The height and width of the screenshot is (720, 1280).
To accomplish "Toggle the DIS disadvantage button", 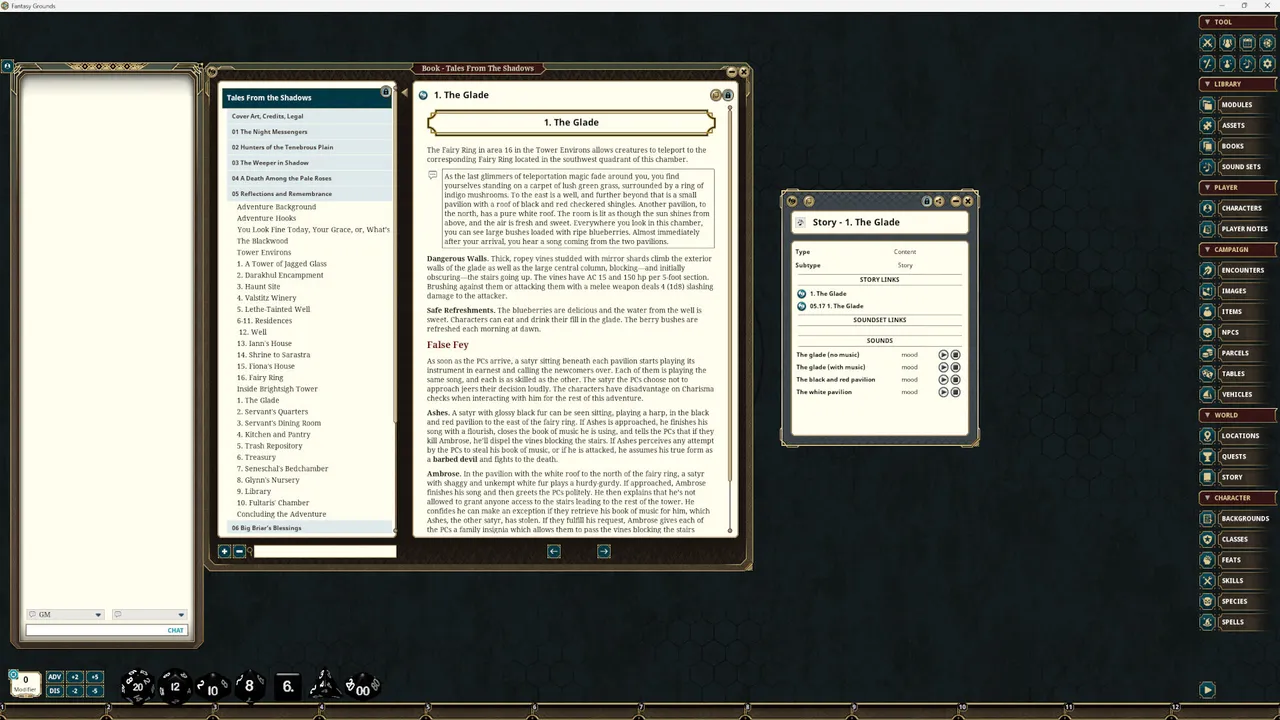I will tap(55, 691).
